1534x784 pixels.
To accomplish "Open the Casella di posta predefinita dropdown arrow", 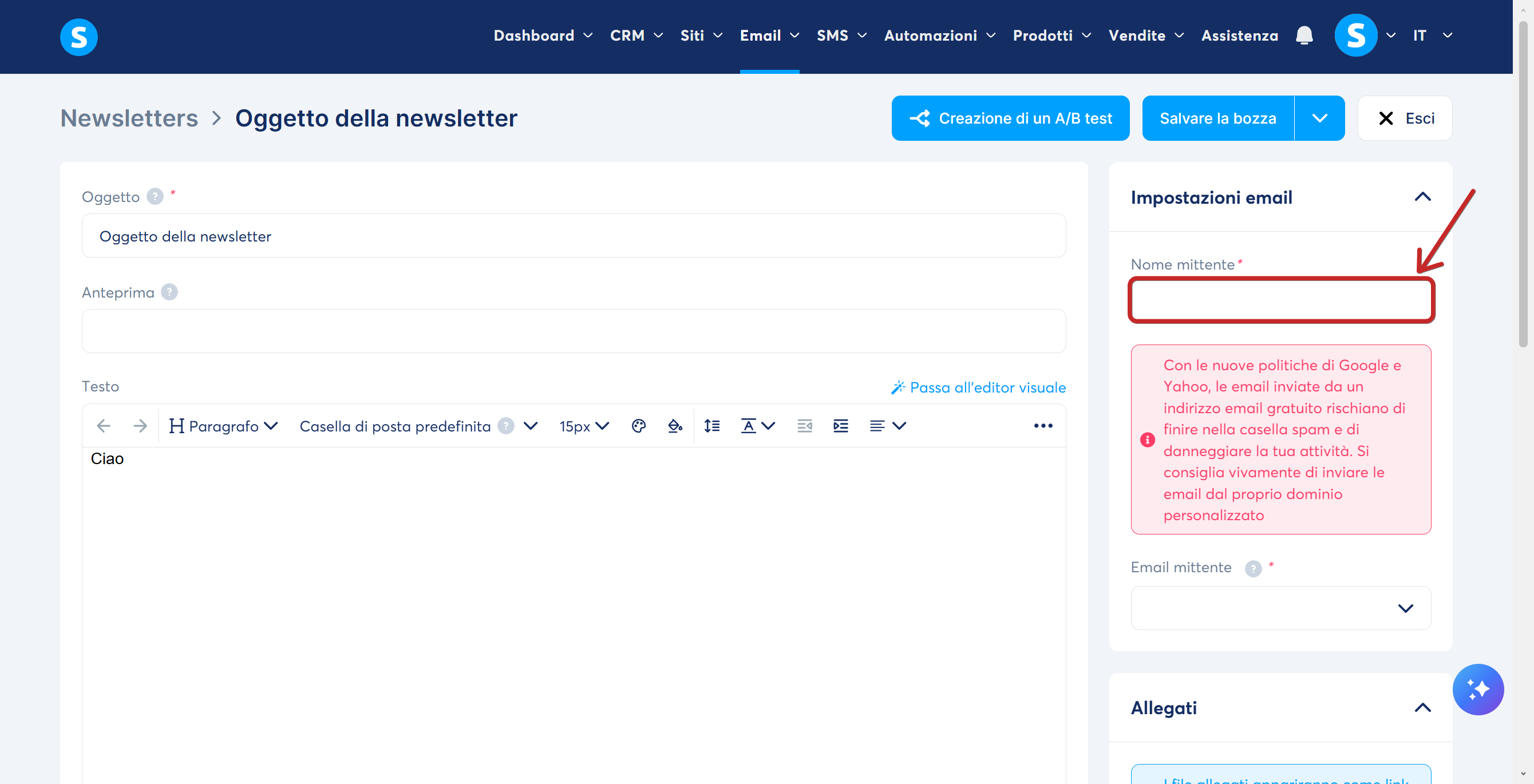I will [x=531, y=426].
